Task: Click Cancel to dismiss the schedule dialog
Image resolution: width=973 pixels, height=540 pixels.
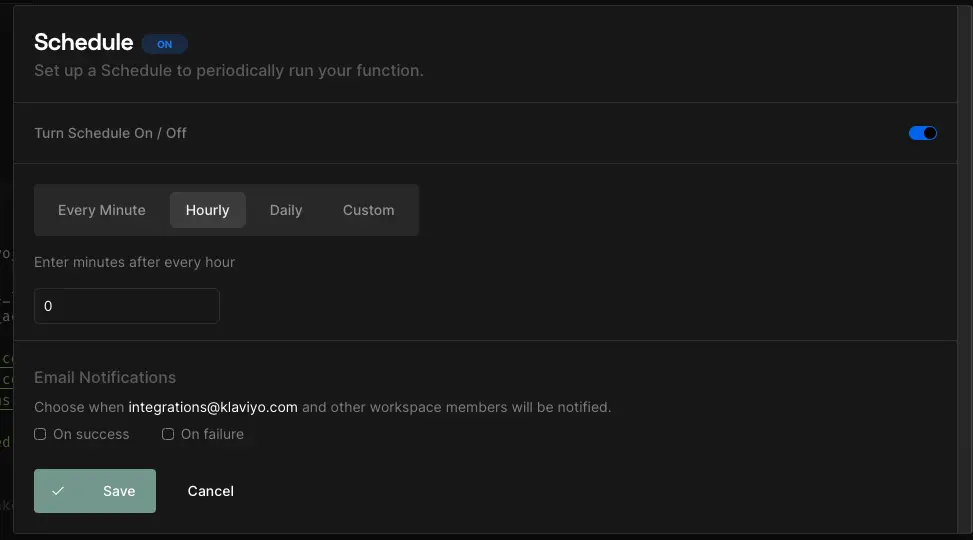Action: [211, 491]
